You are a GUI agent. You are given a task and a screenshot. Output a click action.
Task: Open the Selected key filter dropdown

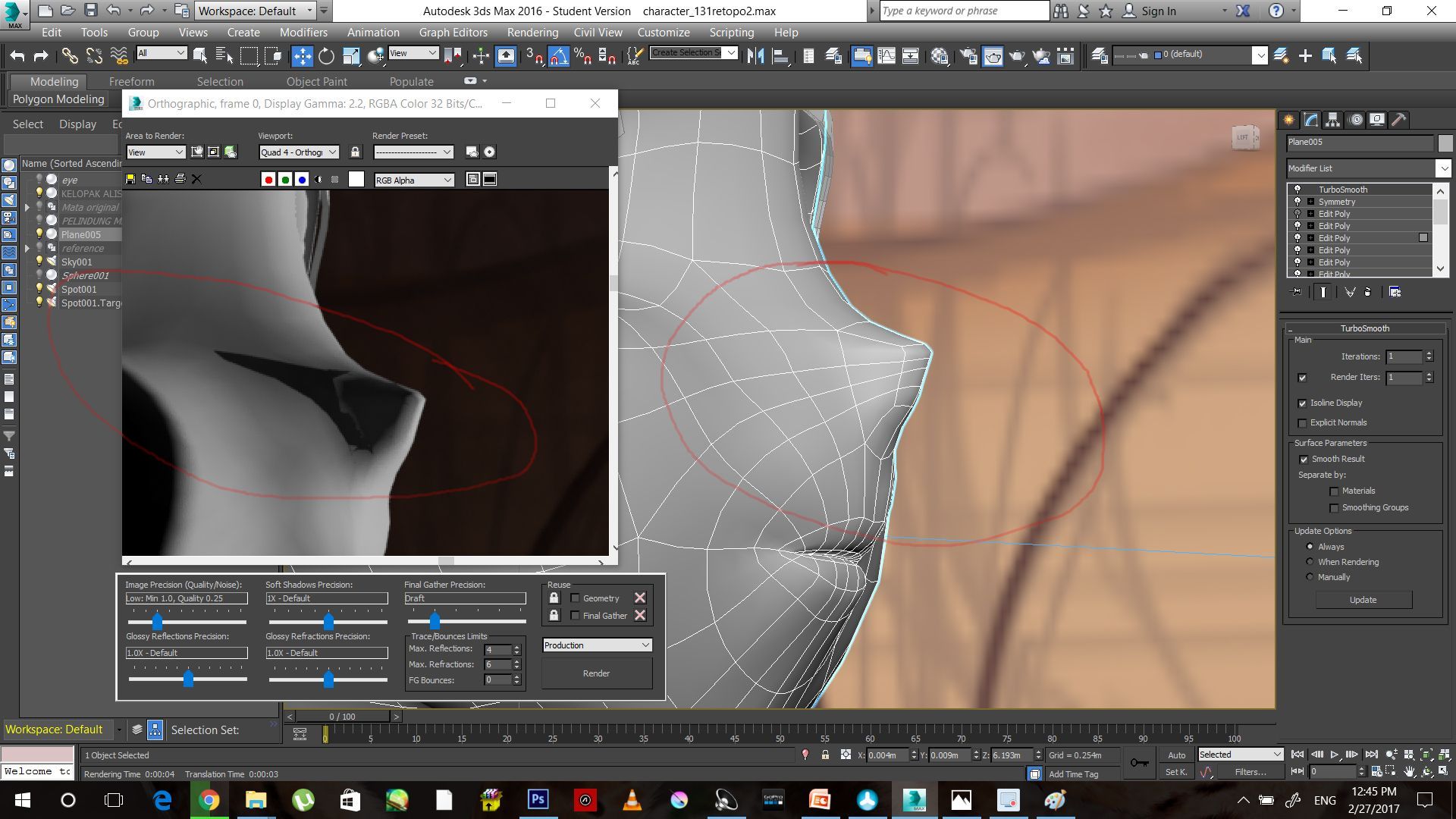coord(1241,755)
